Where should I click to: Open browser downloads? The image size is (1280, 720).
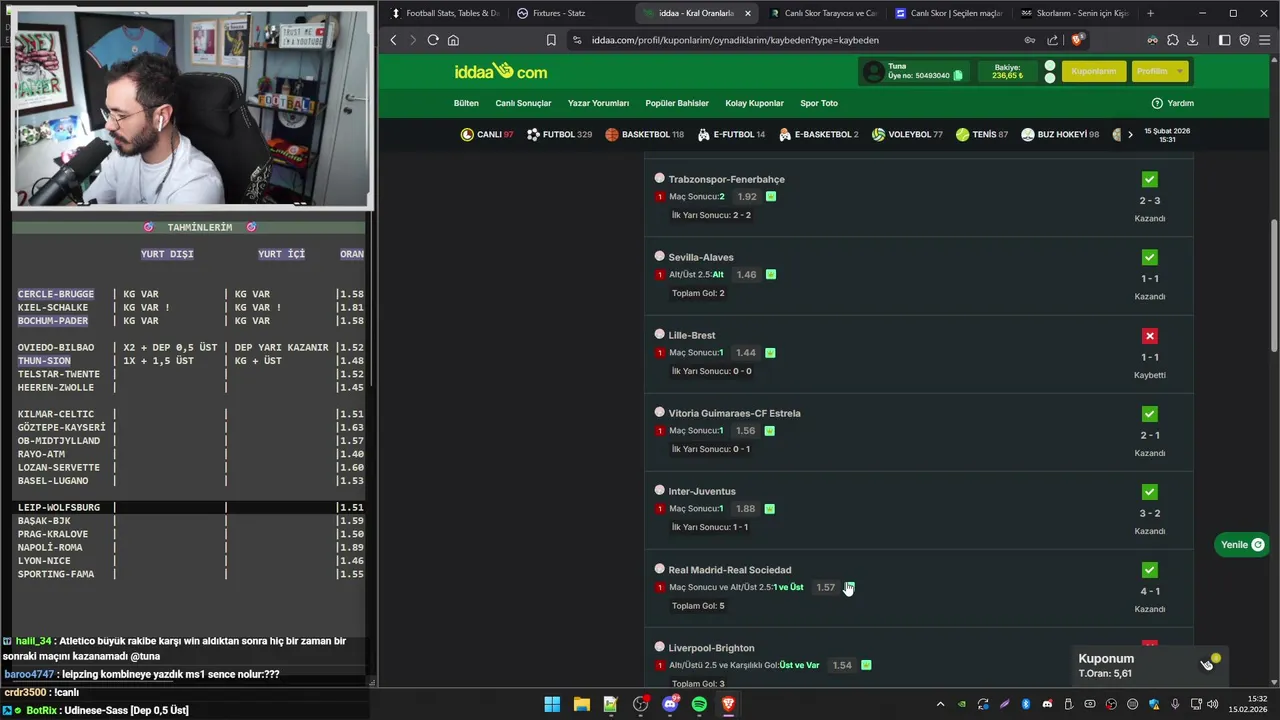1191,40
